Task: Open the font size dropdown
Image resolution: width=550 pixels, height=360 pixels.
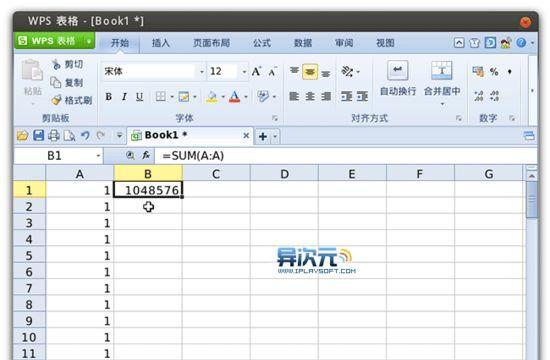Action: 244,72
